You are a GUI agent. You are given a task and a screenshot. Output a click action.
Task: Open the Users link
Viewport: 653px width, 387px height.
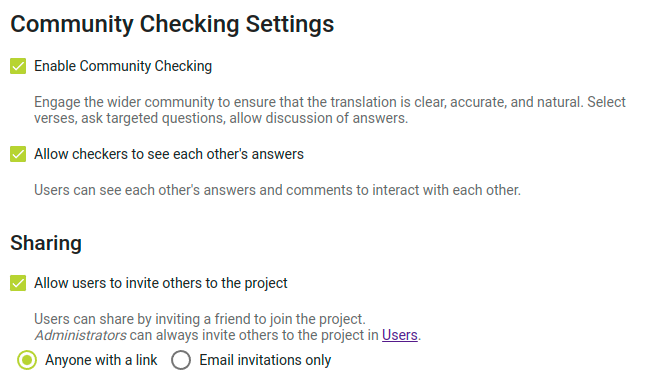click(x=400, y=335)
